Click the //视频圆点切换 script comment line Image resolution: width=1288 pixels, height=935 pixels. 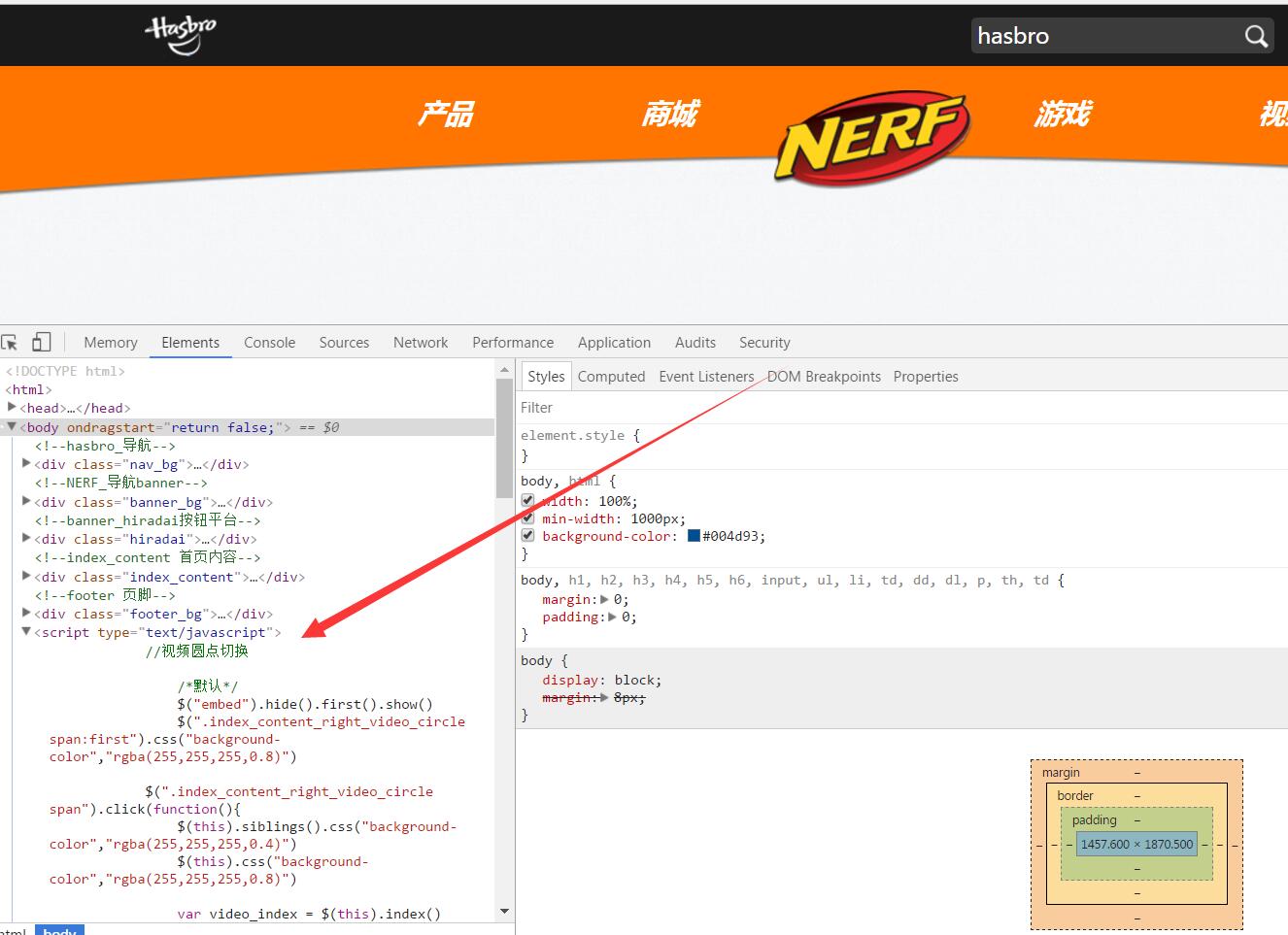pyautogui.click(x=197, y=651)
